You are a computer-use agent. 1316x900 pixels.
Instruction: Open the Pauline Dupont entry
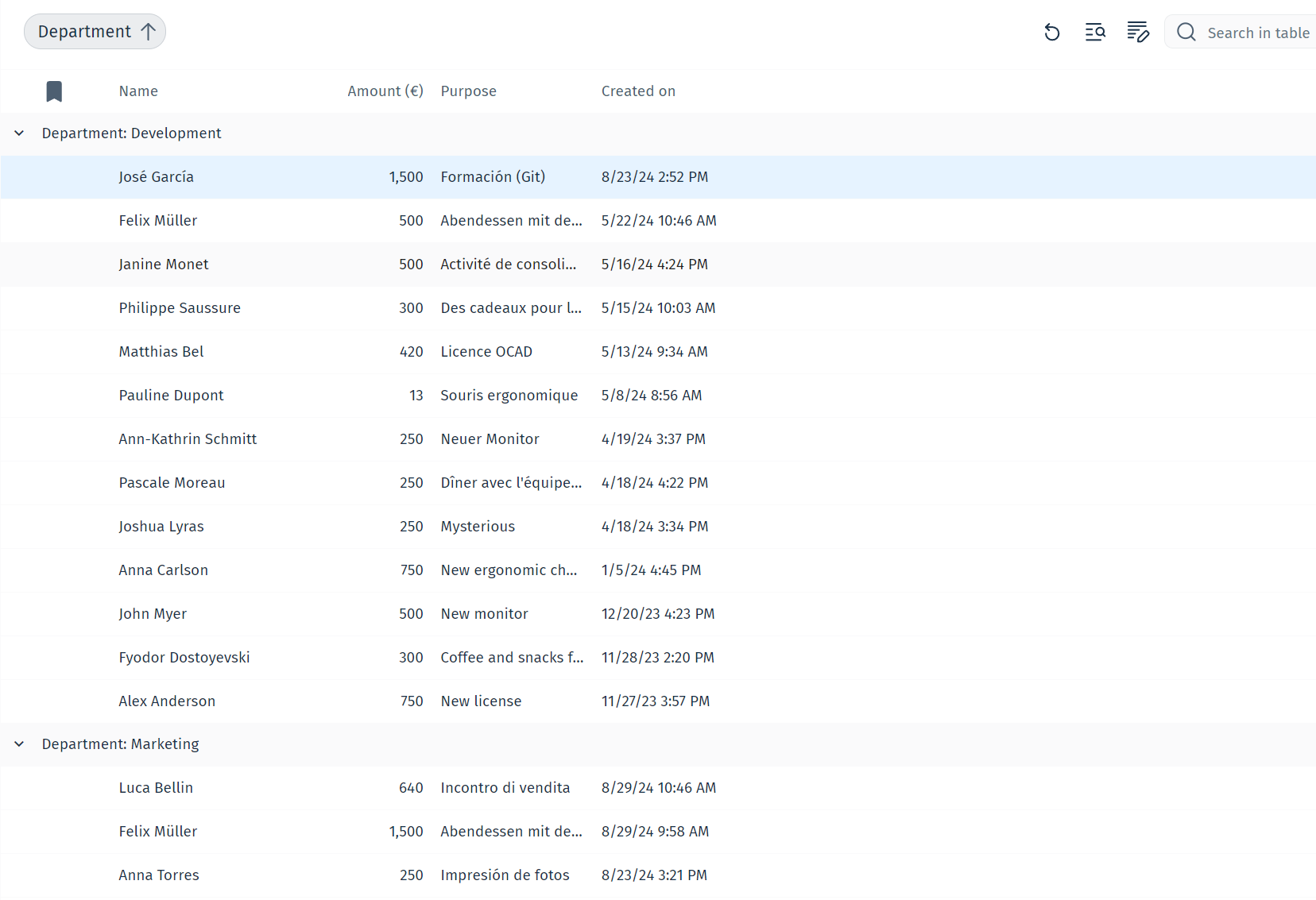tap(171, 396)
